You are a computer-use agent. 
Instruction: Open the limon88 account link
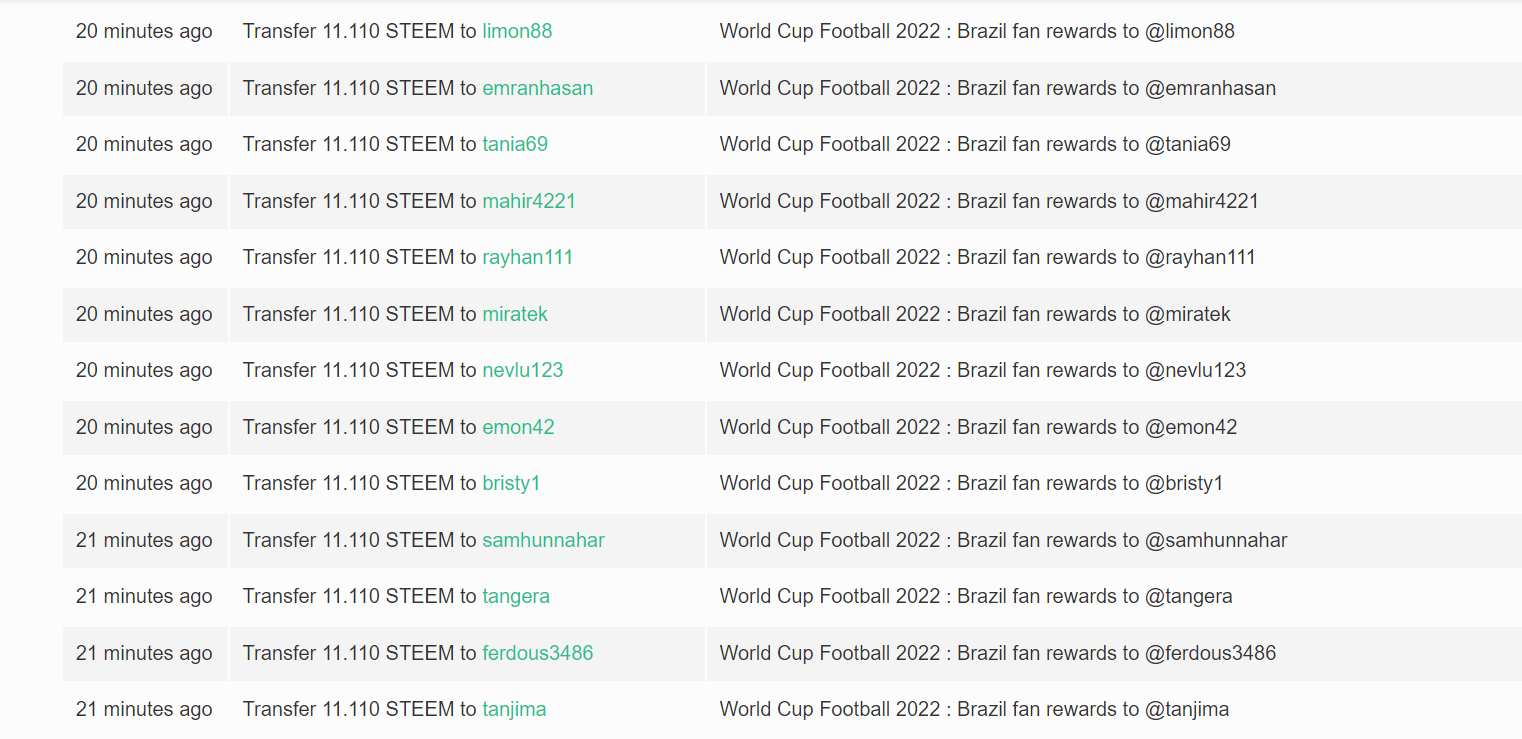517,31
